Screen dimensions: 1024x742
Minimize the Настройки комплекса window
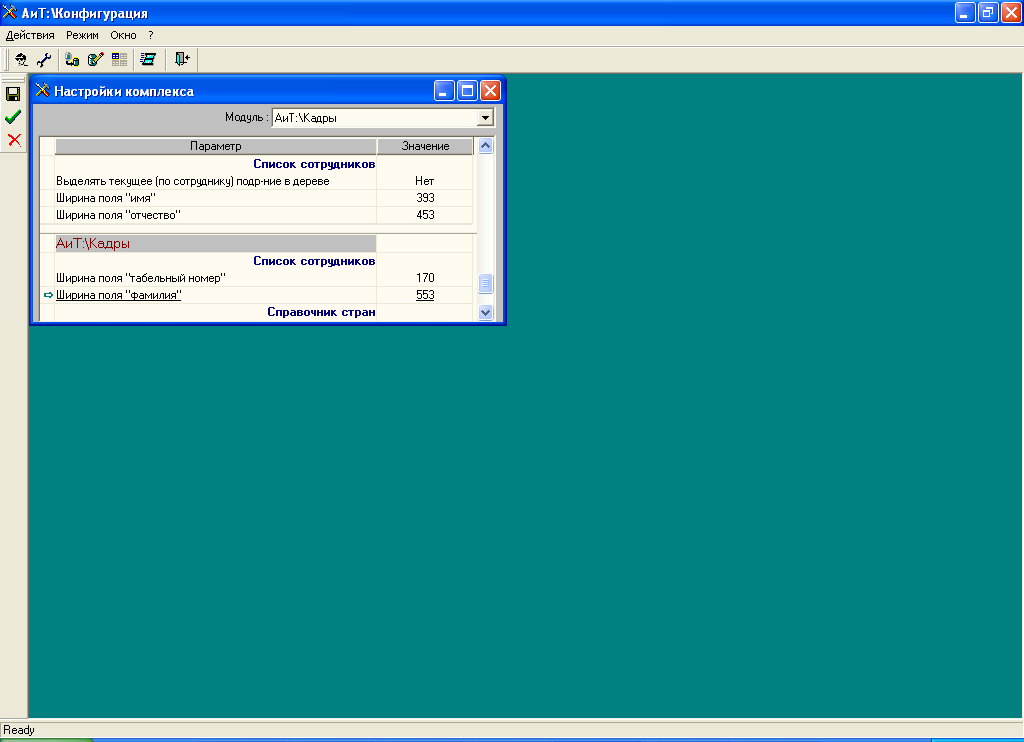[x=444, y=91]
